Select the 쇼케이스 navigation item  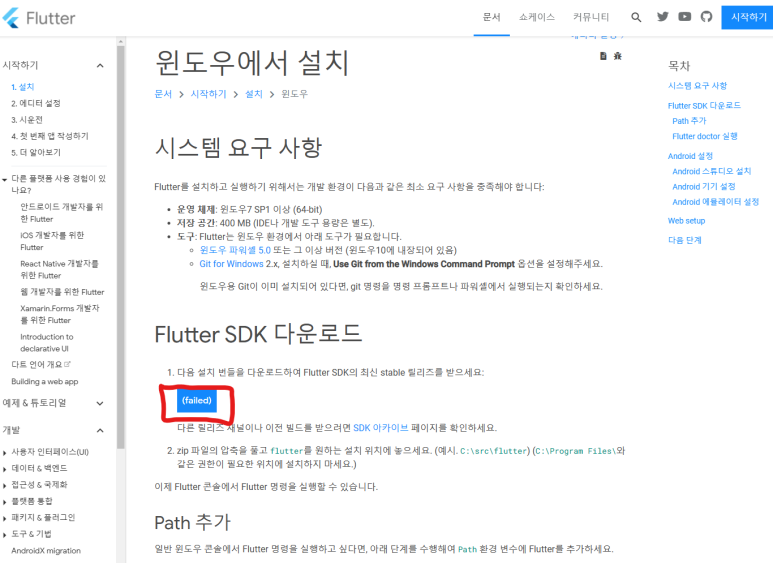coord(536,17)
